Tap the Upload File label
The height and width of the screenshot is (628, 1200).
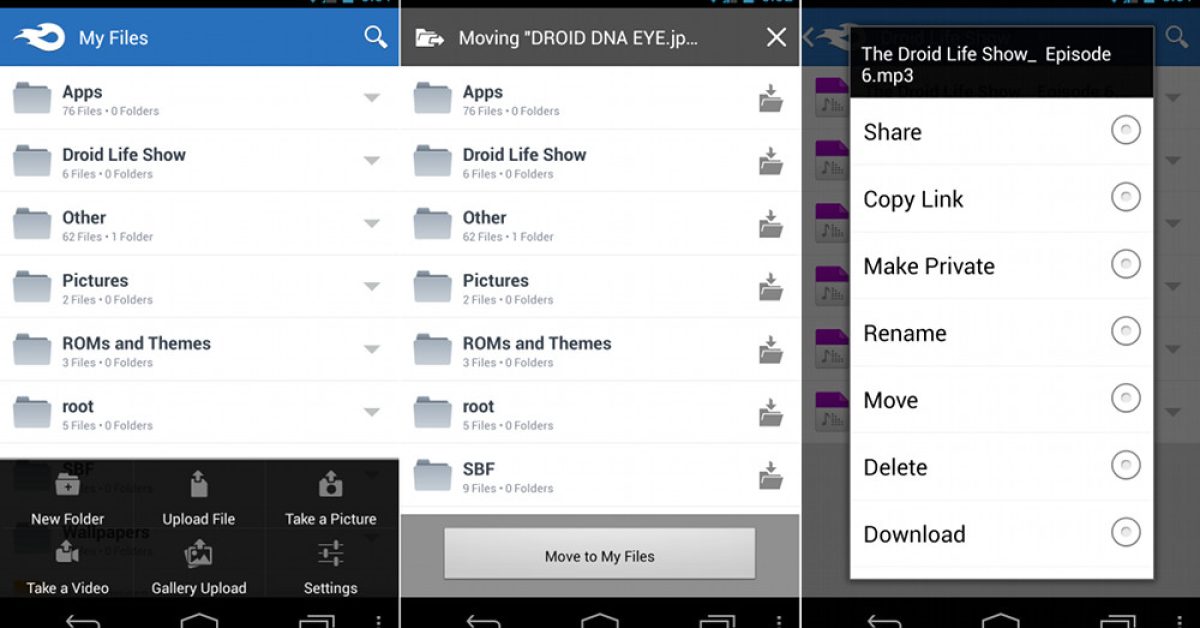199,519
